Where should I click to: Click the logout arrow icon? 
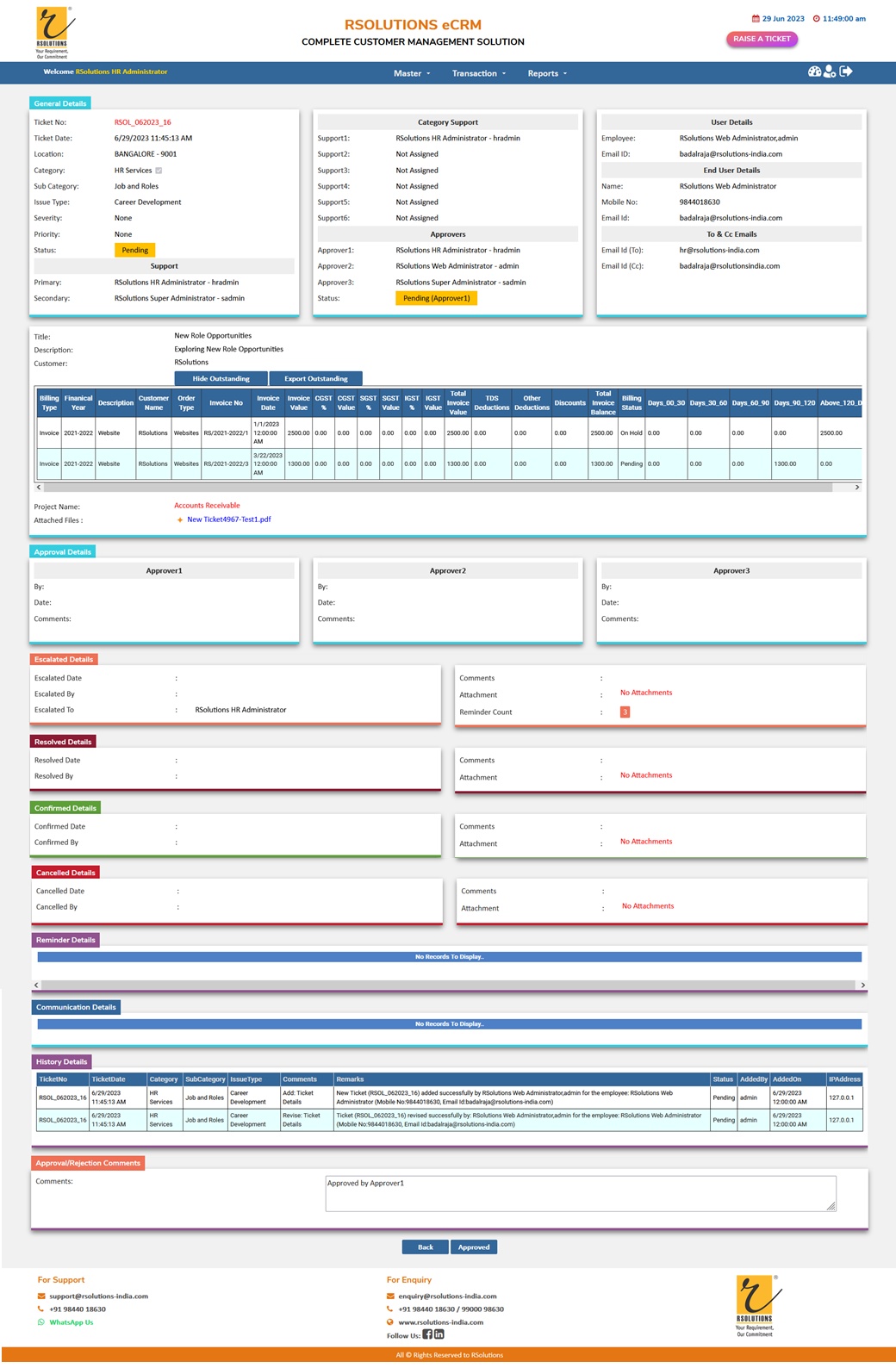846,72
